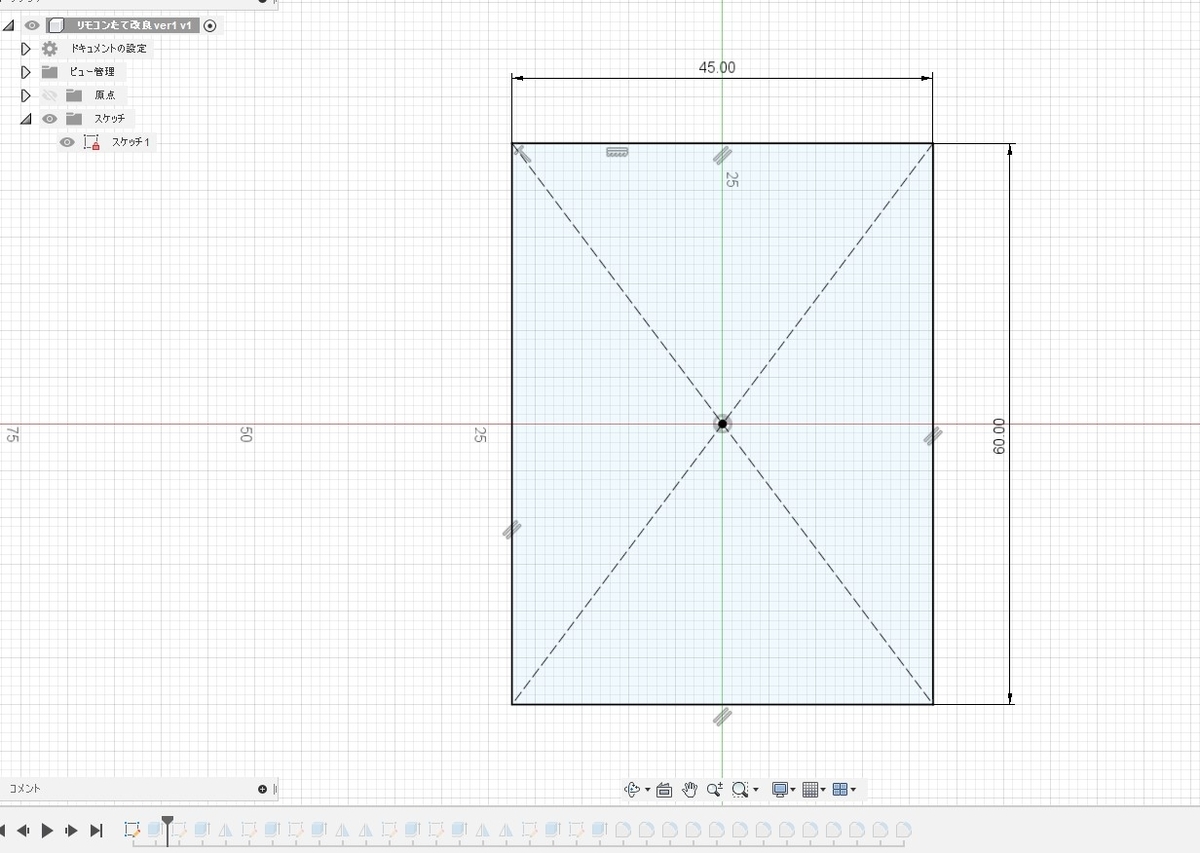Open Display Settings monitor icon
The image size is (1200, 853).
coord(780,789)
